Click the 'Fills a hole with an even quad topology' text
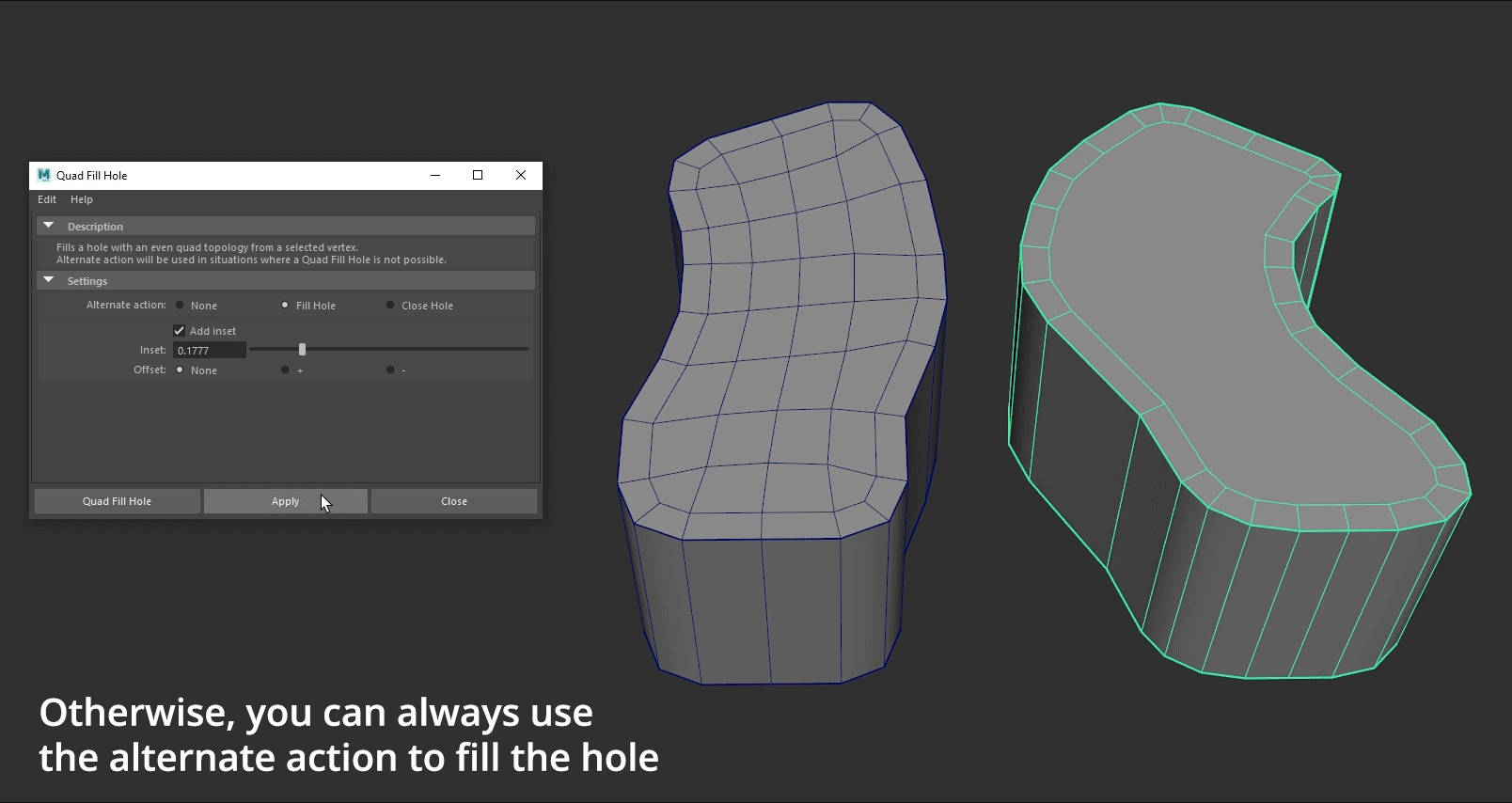Screen dimensions: 1512x803 pyautogui.click(x=207, y=247)
